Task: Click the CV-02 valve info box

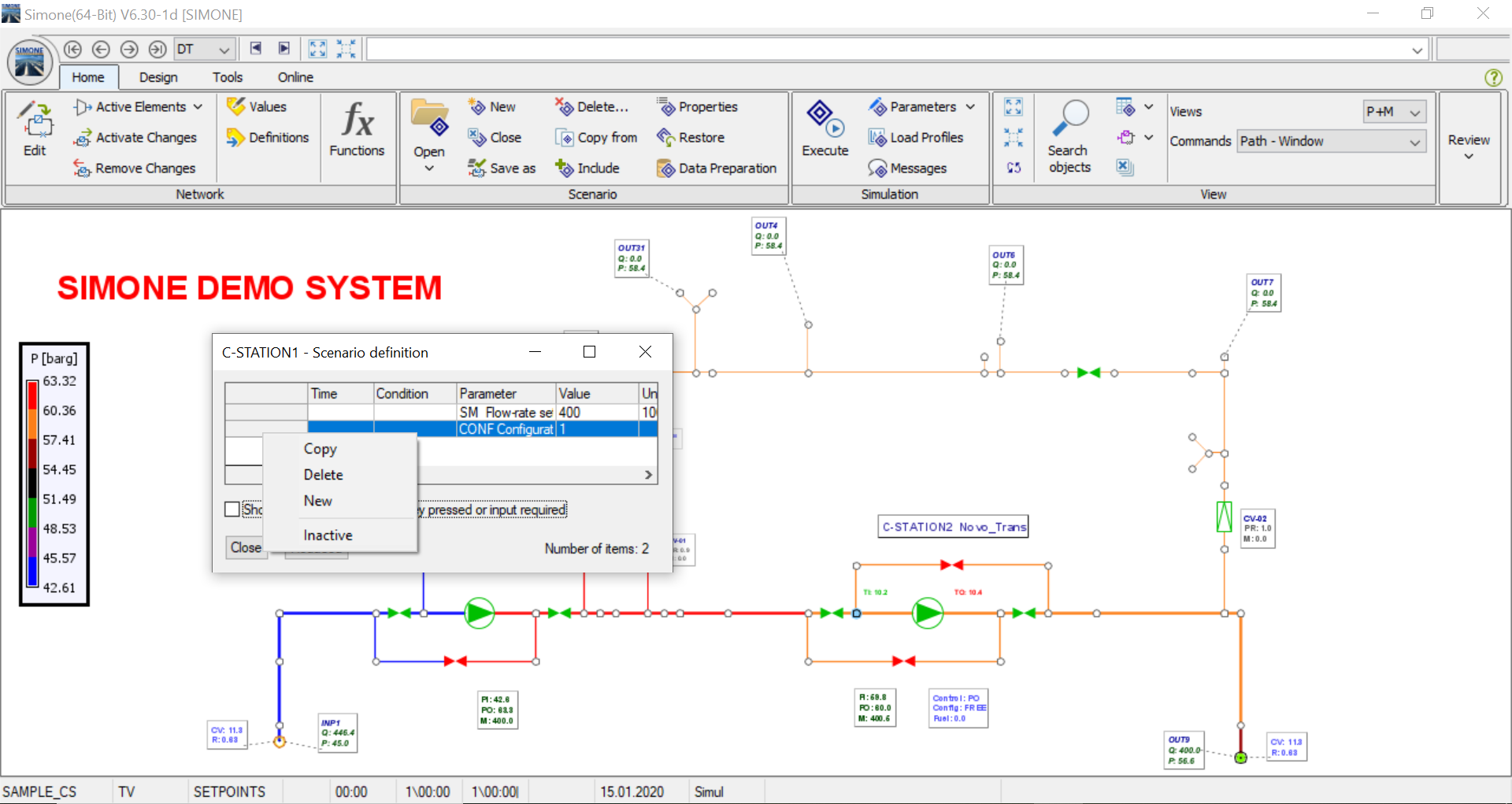Action: click(1258, 528)
